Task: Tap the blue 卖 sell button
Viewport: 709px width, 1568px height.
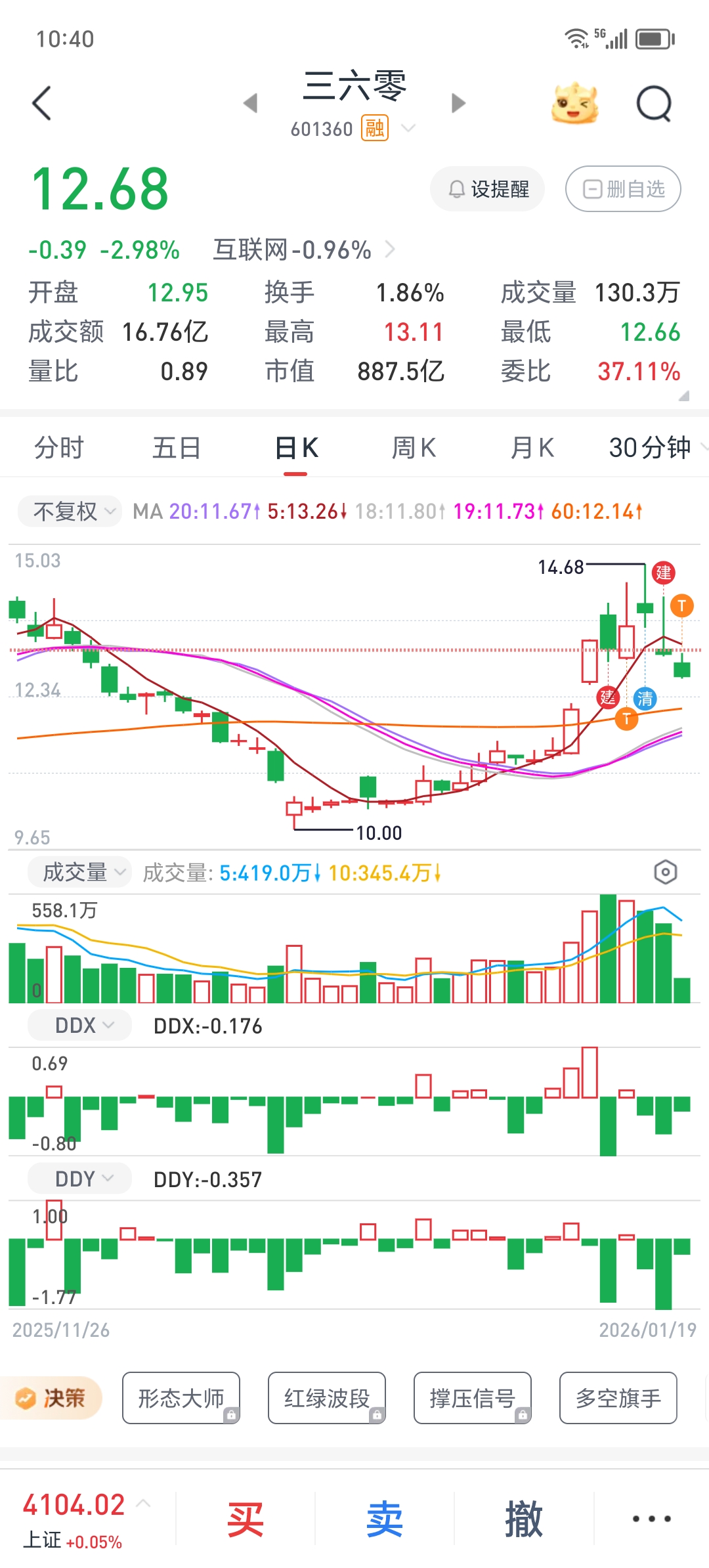Action: 385,1519
